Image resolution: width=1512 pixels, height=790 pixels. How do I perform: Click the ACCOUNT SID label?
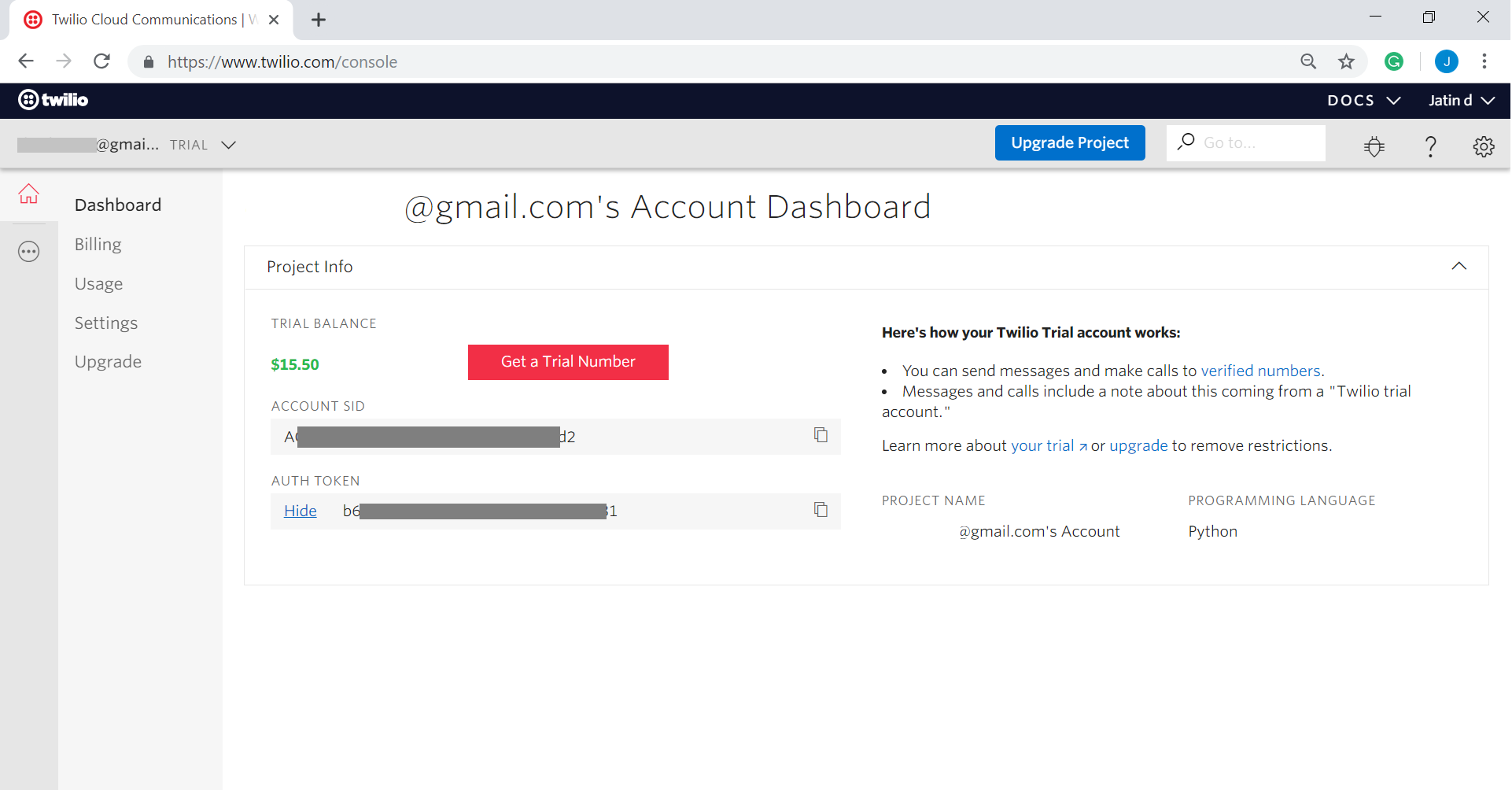tap(319, 406)
